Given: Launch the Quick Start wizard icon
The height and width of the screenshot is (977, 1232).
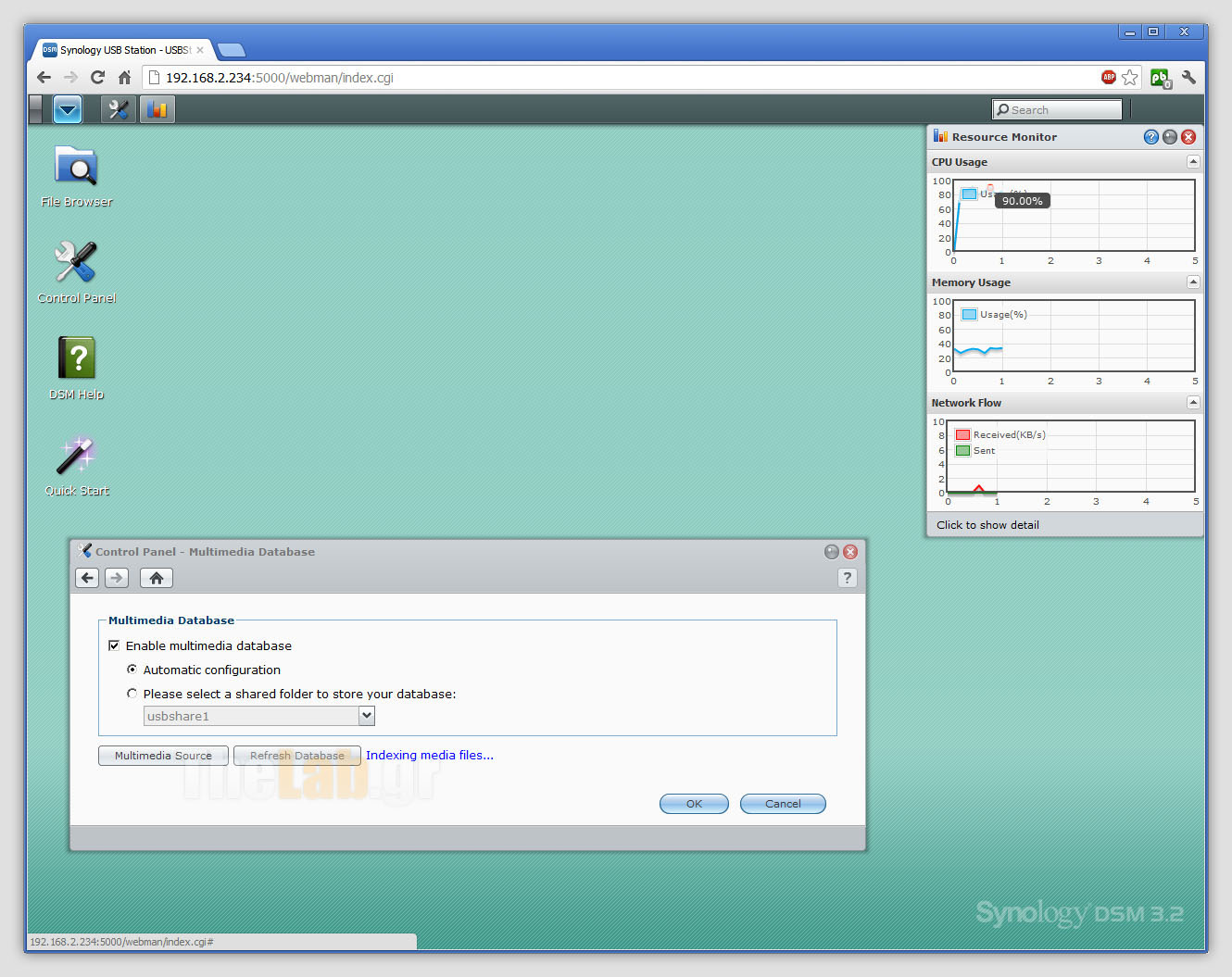Looking at the screenshot, I should (x=76, y=456).
